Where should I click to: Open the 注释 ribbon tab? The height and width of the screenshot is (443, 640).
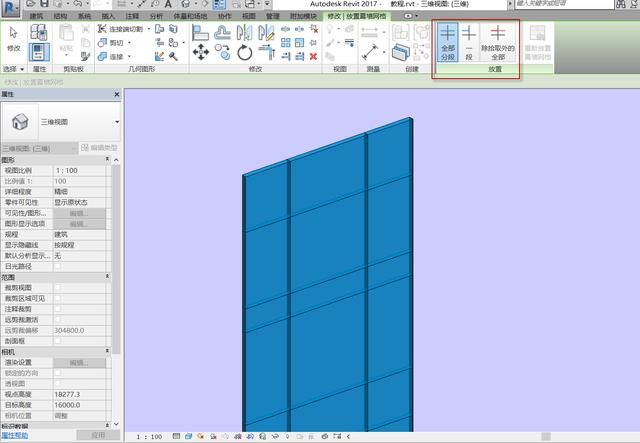pos(132,16)
